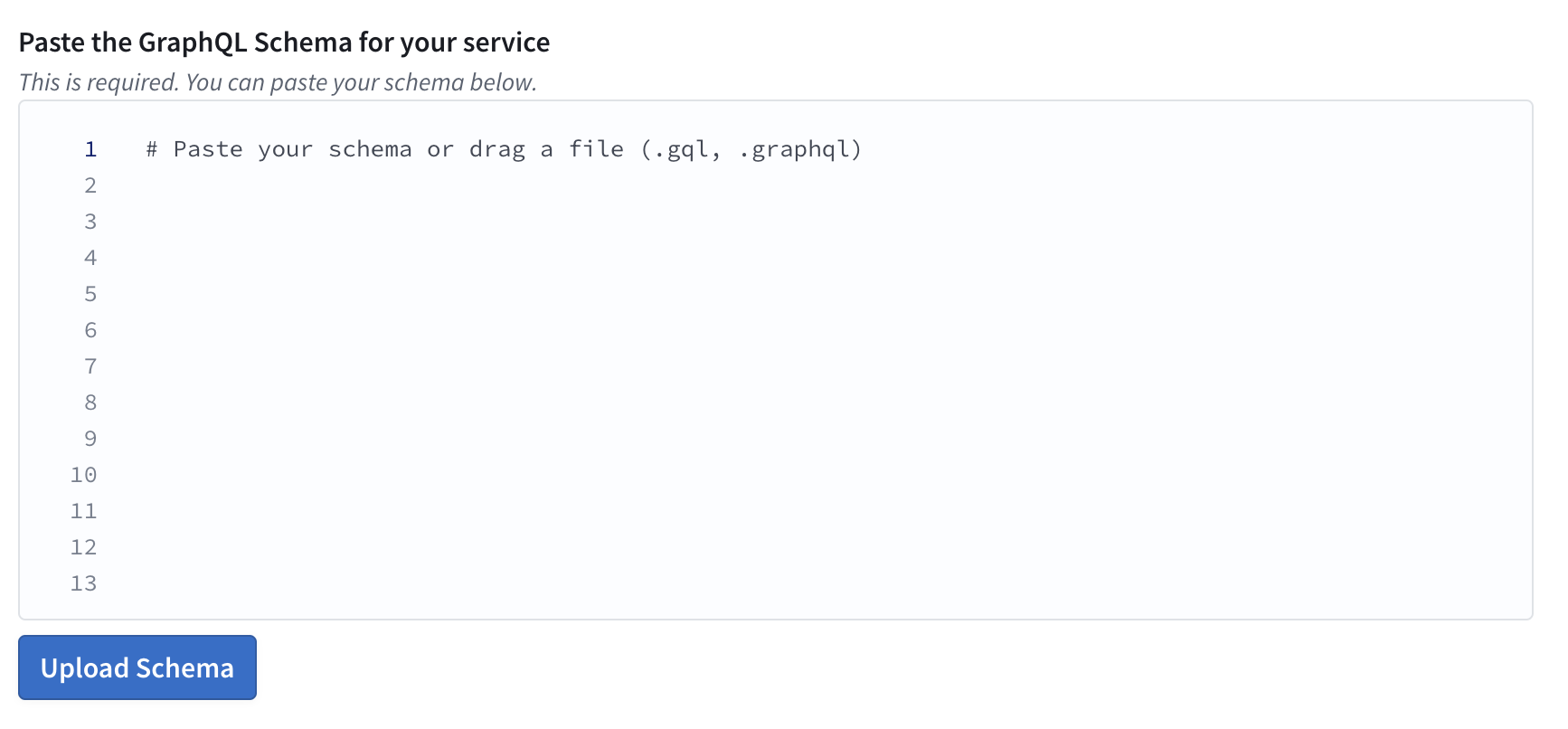Click the 'This is required' helper text
Image resolution: width=1568 pixels, height=729 pixels.
pos(279,82)
